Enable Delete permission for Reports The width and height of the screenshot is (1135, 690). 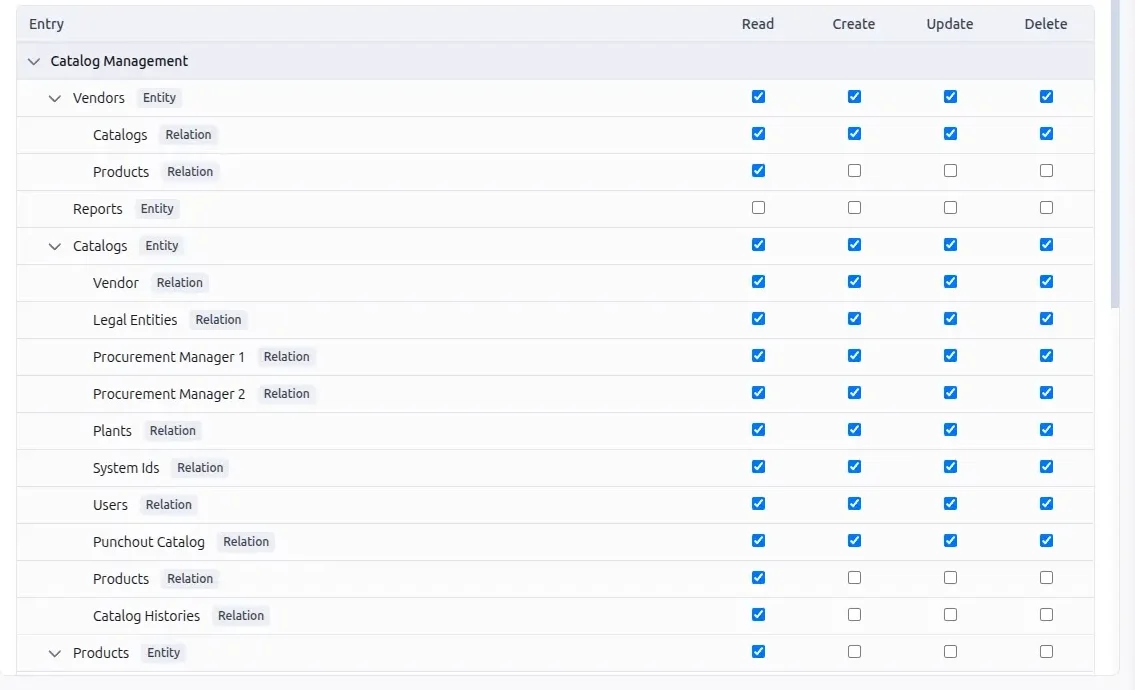(1046, 208)
